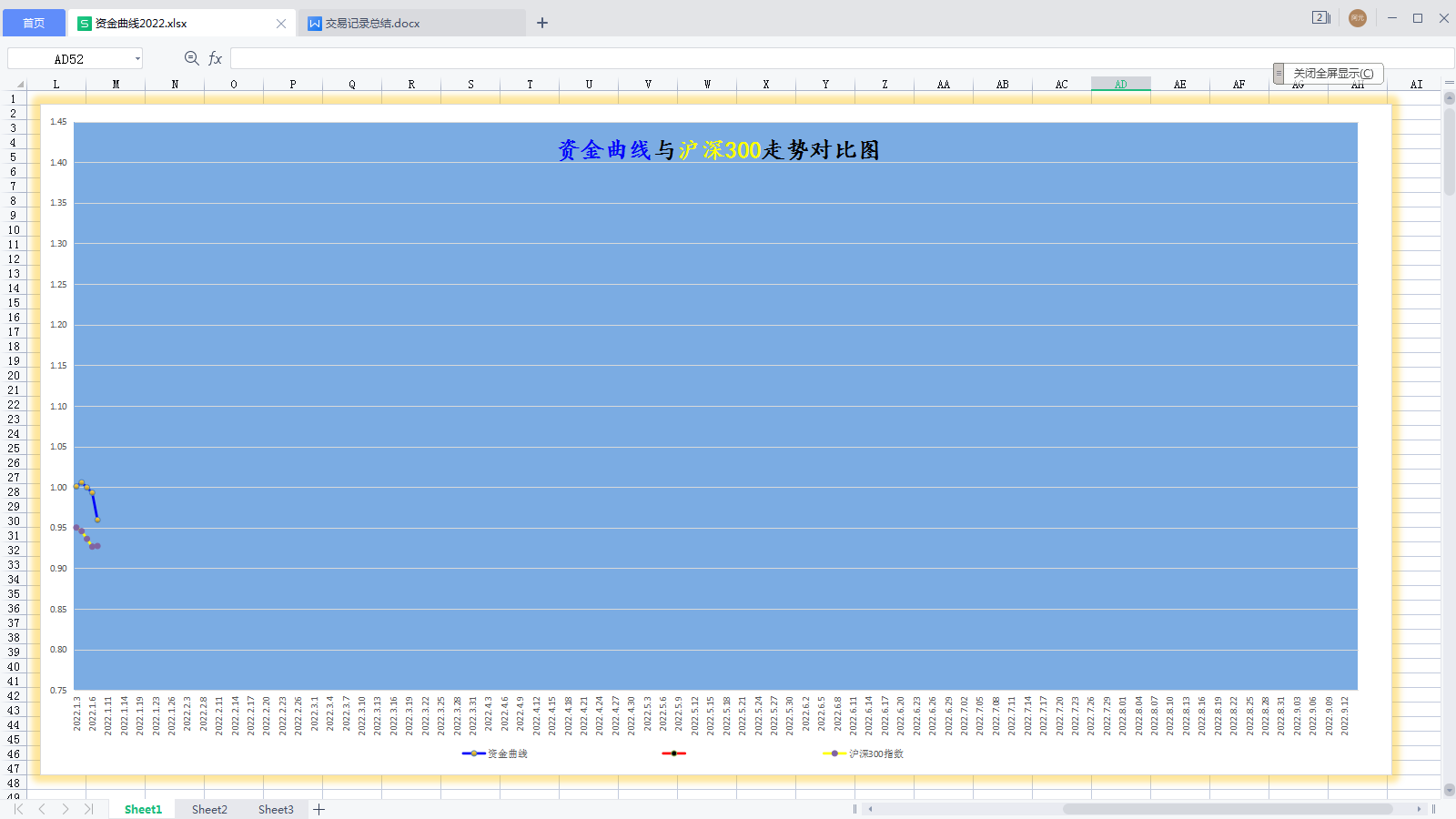Jump to first sheet with navigation icon

[16, 808]
